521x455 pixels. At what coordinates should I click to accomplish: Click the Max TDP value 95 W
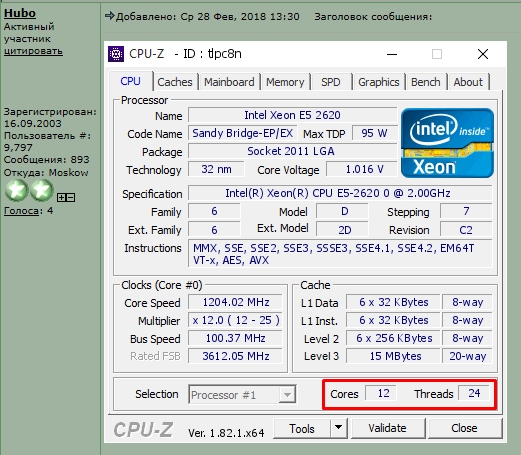pyautogui.click(x=374, y=133)
